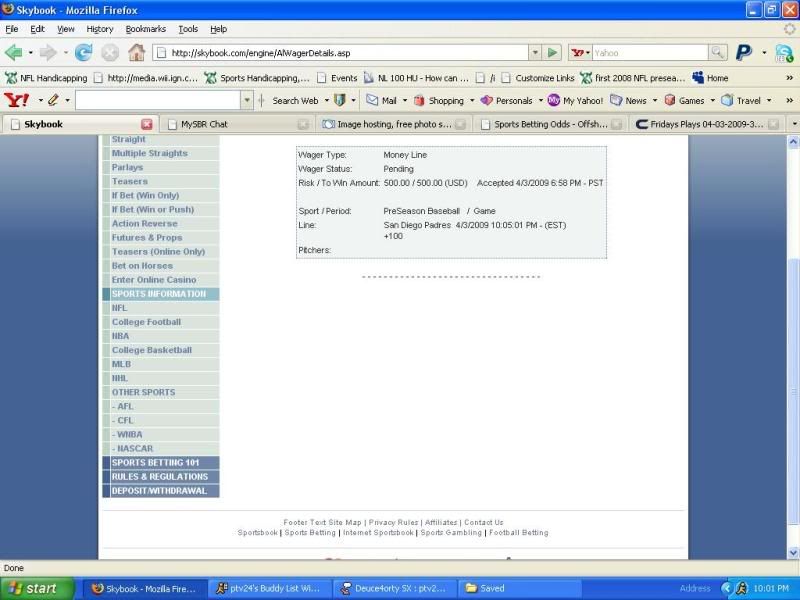List all tabs with the tab bar arrow
Screen dimensions: 800x600
(x=794, y=124)
